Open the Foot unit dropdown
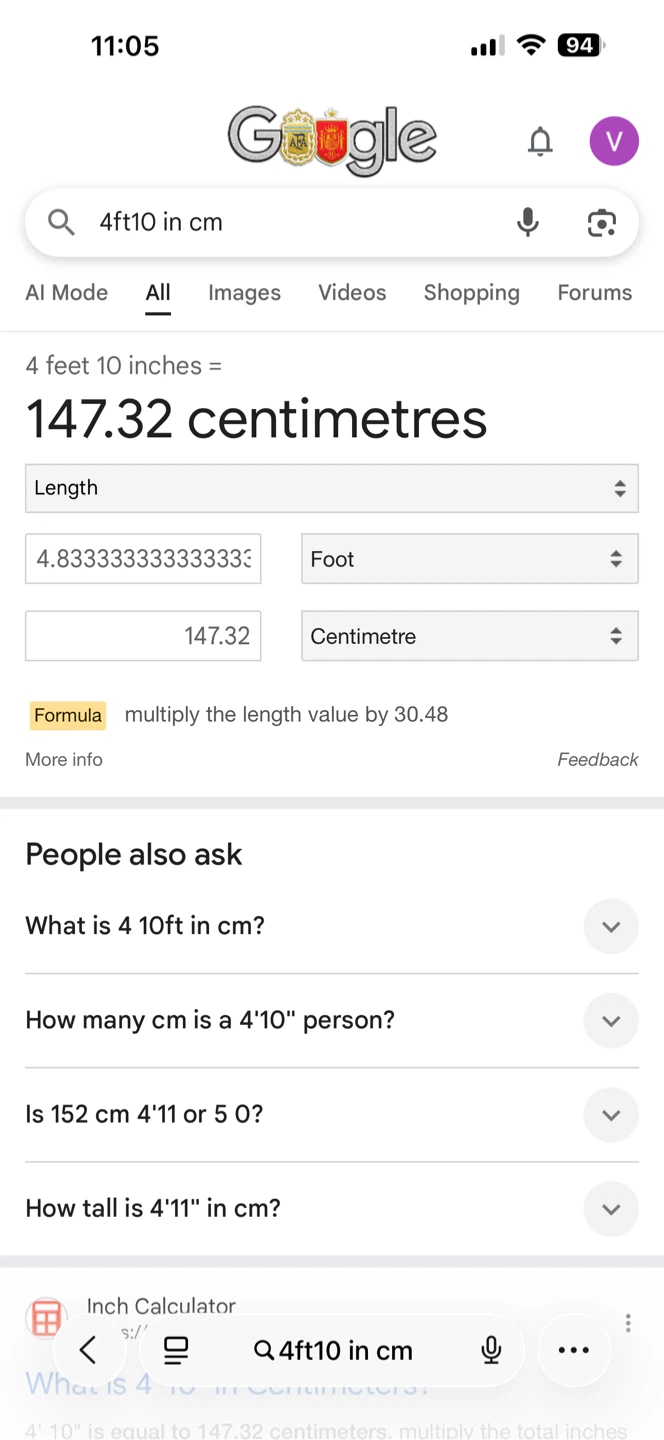The width and height of the screenshot is (664, 1440). (470, 559)
